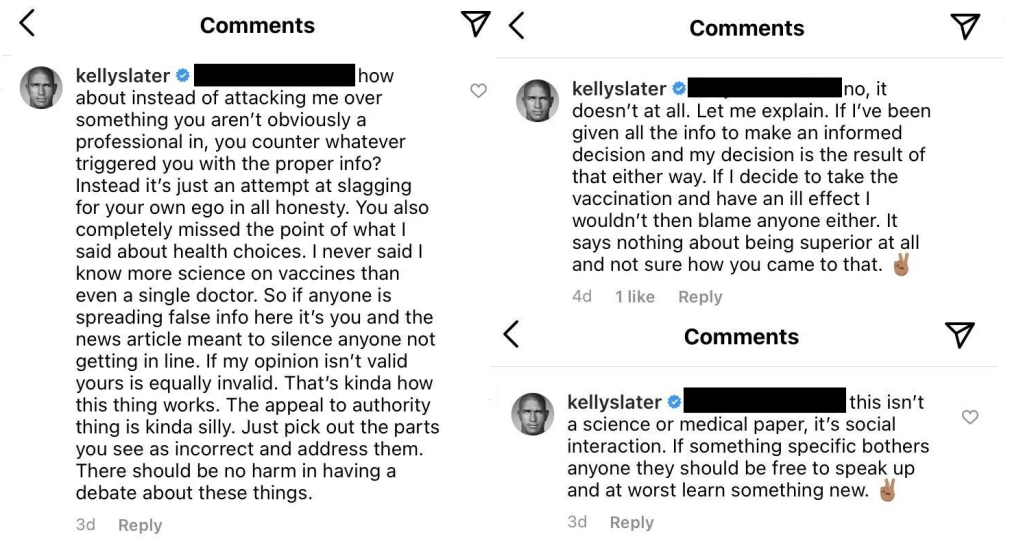
Task: Open share icon above 'social interaction' comment
Action: 959,335
